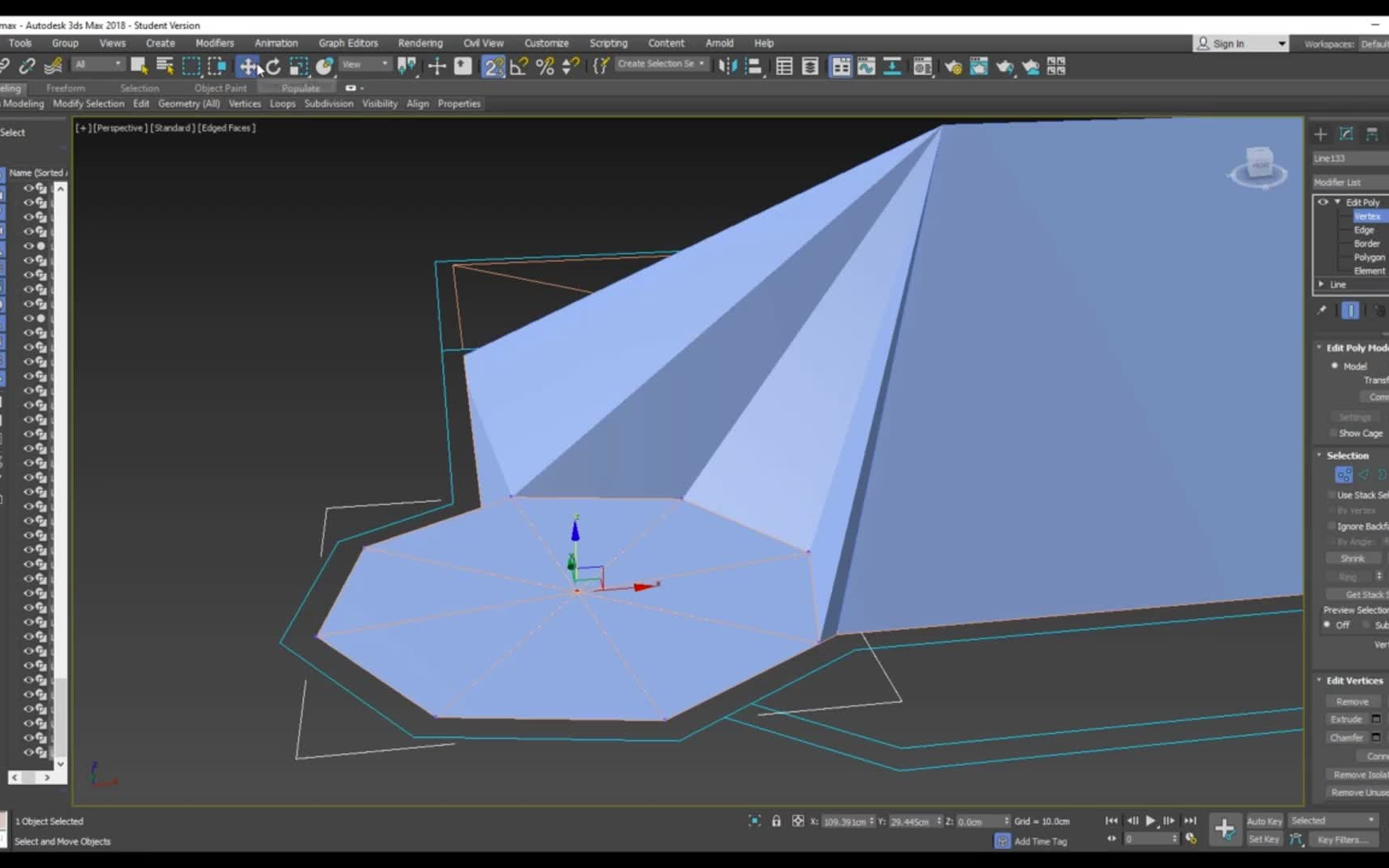Start a render with the teapot render icon
Screen dimensions: 1389x868
[x=1005, y=67]
